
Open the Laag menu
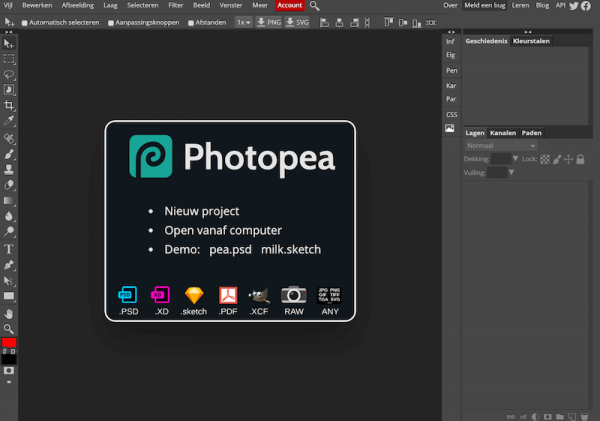110,5
